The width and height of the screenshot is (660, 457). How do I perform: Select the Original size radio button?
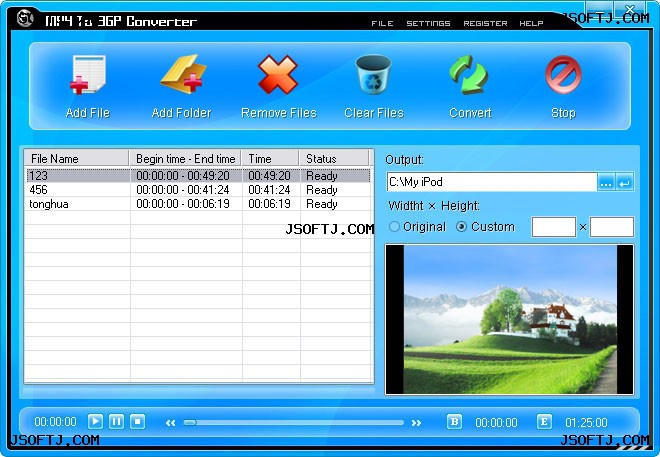tap(394, 227)
